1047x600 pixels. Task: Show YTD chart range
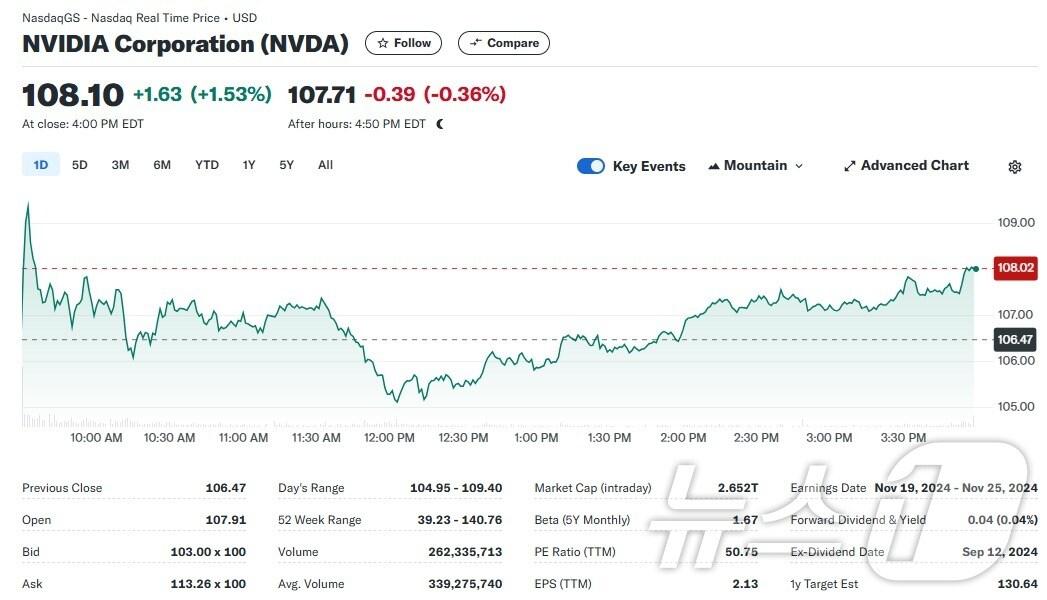207,165
